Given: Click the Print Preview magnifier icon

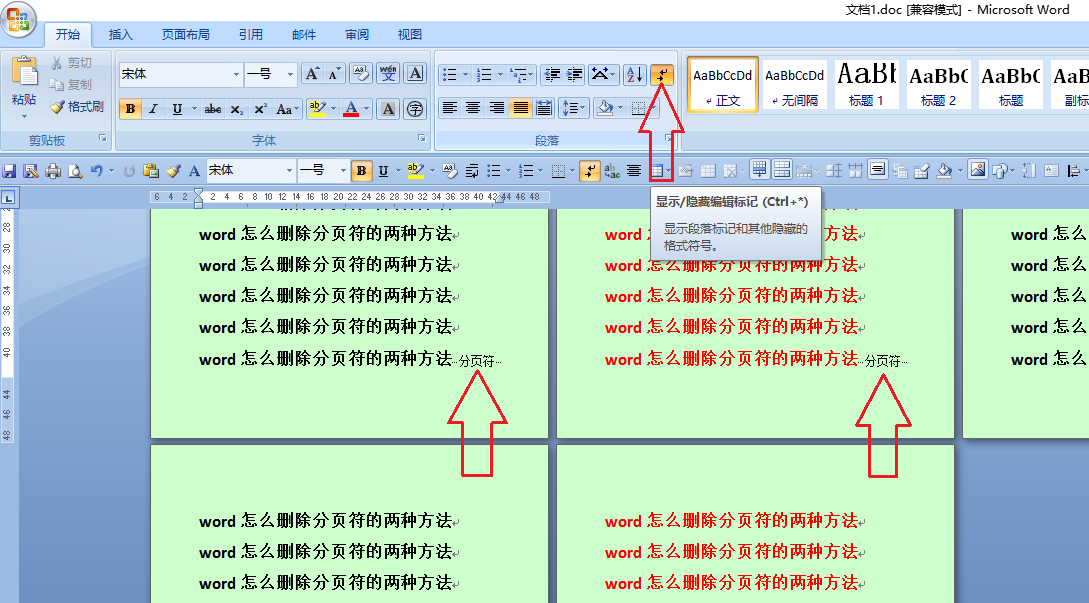Looking at the screenshot, I should pyautogui.click(x=75, y=171).
